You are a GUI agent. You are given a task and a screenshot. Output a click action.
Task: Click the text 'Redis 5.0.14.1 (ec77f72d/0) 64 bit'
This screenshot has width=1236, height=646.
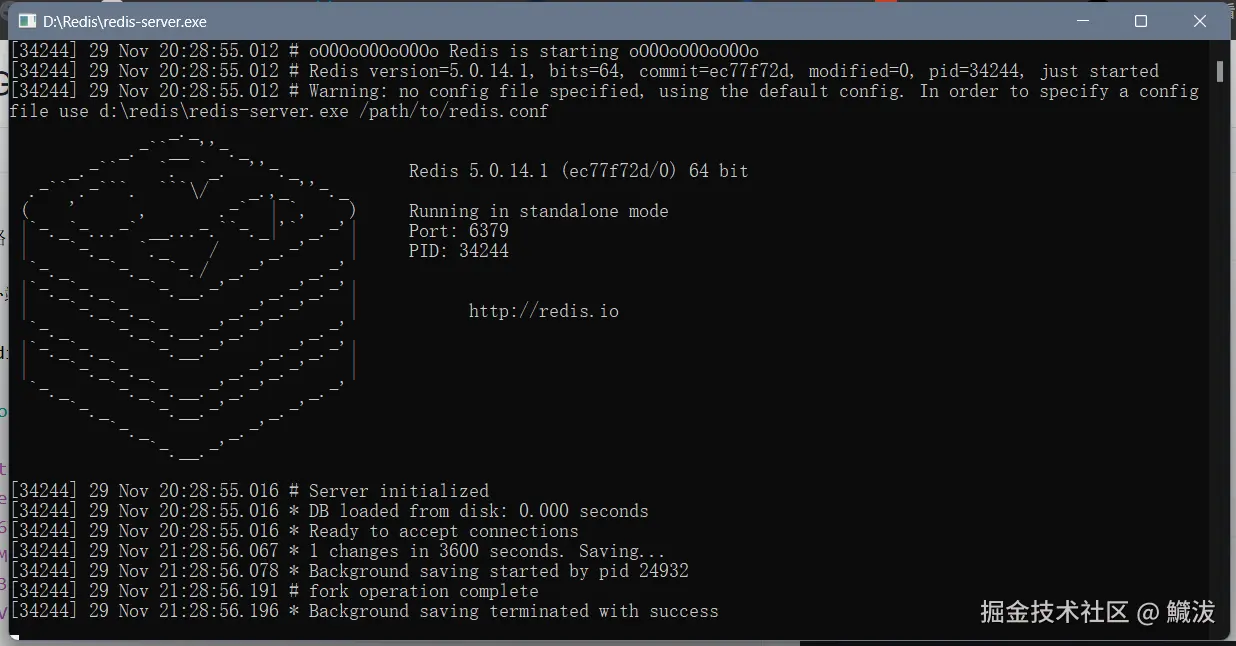pos(578,171)
